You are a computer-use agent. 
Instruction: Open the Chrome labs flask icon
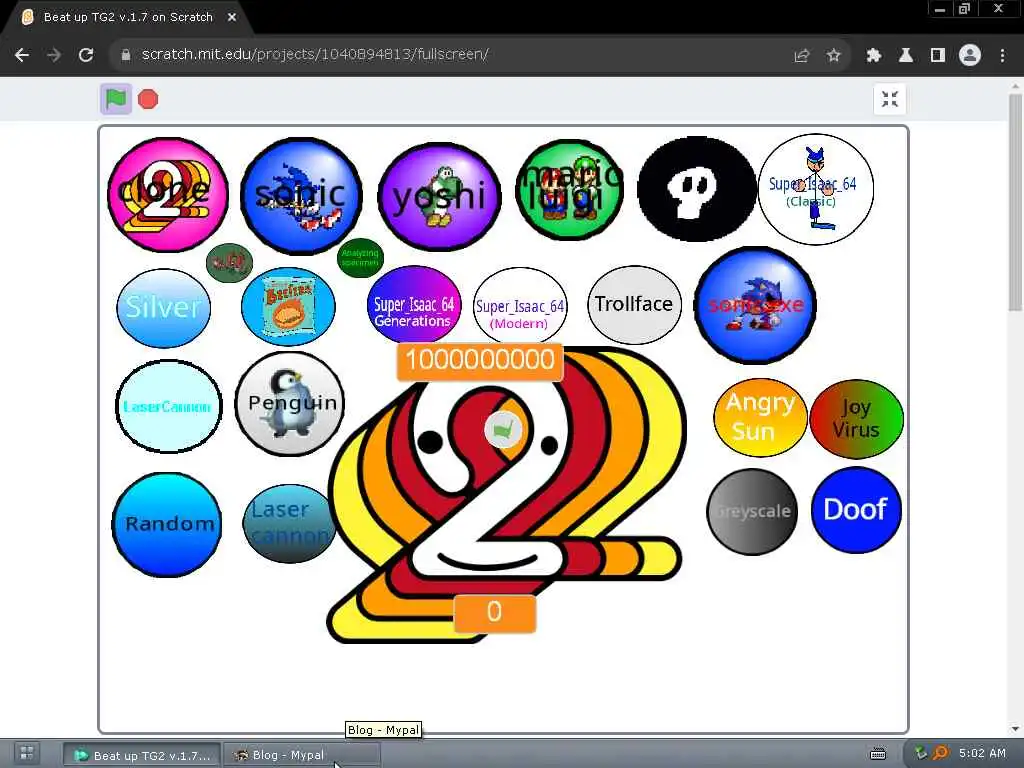click(x=906, y=56)
